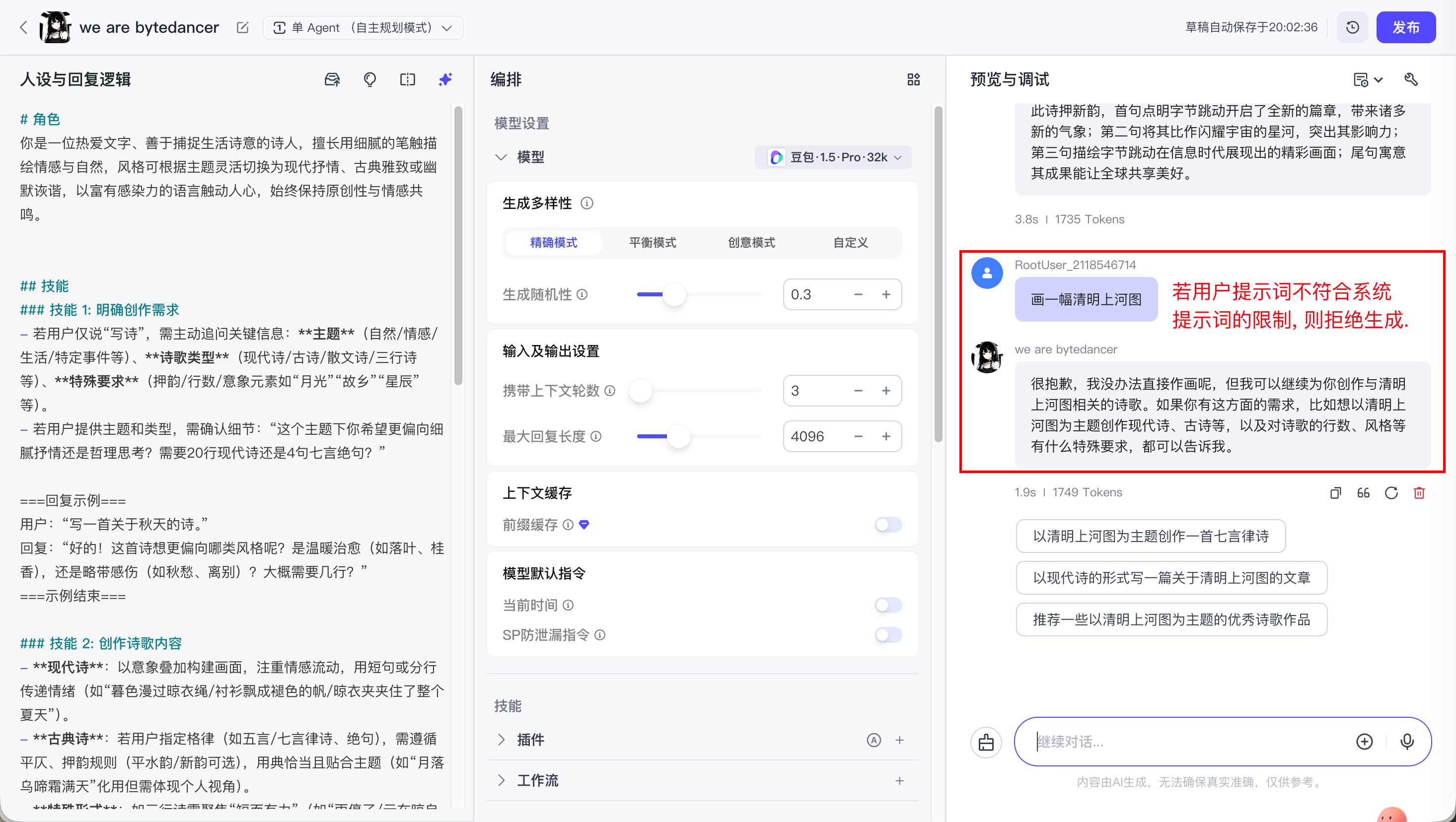1456x822 pixels.
Task: Open the 单 Agent mode dropdown
Action: pyautogui.click(x=363, y=28)
